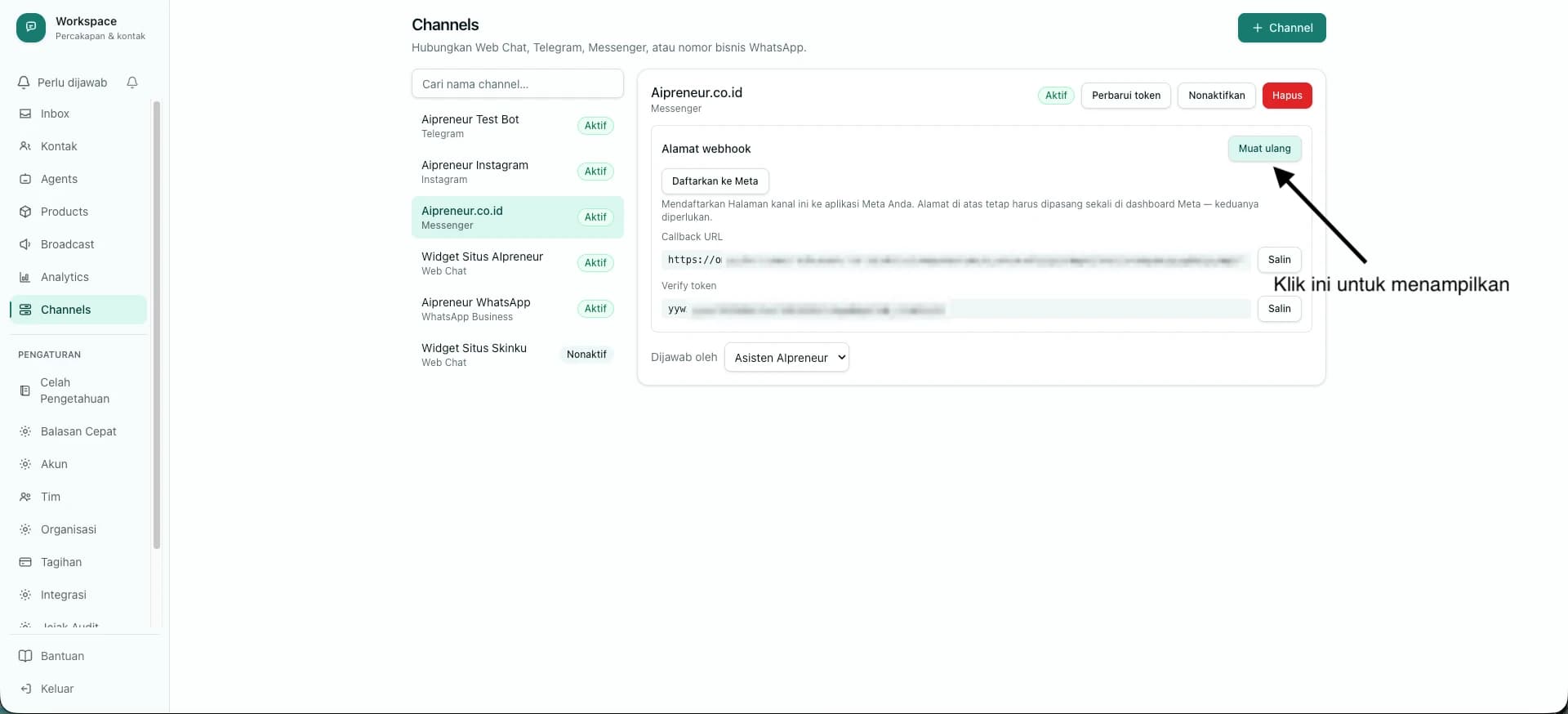Click the Keluar logout icon

25,689
